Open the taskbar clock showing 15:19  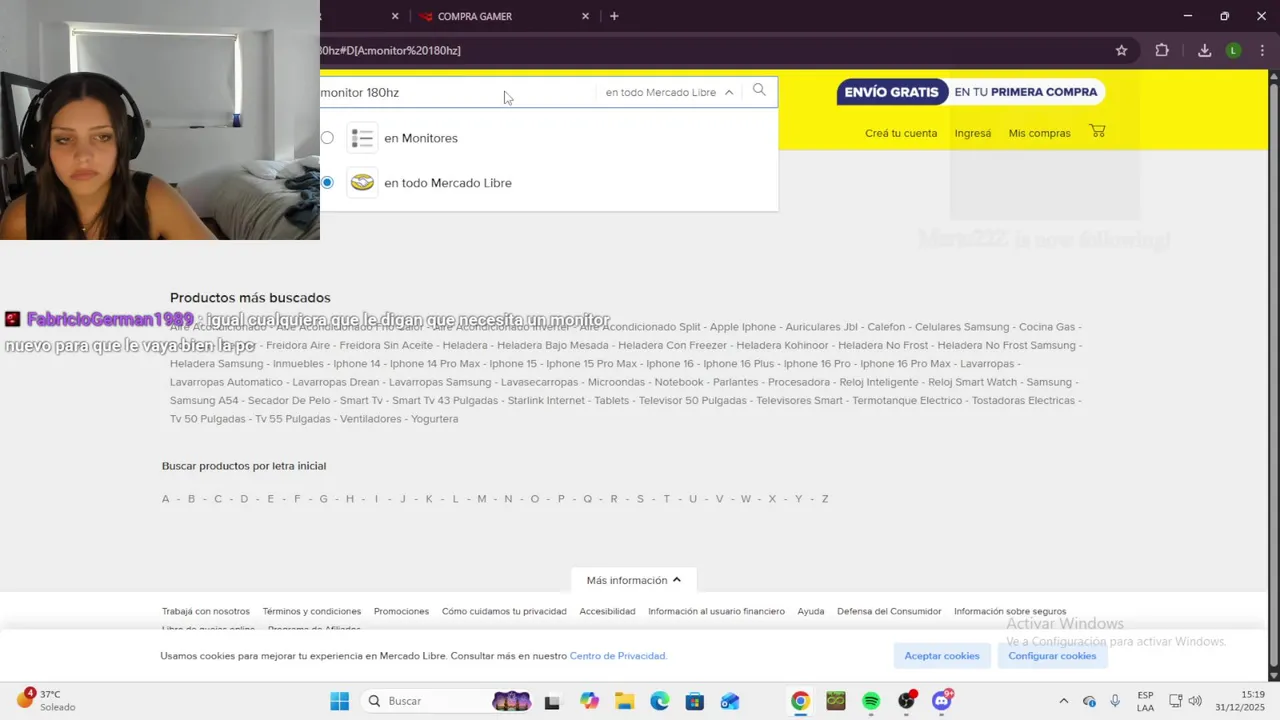1240,701
